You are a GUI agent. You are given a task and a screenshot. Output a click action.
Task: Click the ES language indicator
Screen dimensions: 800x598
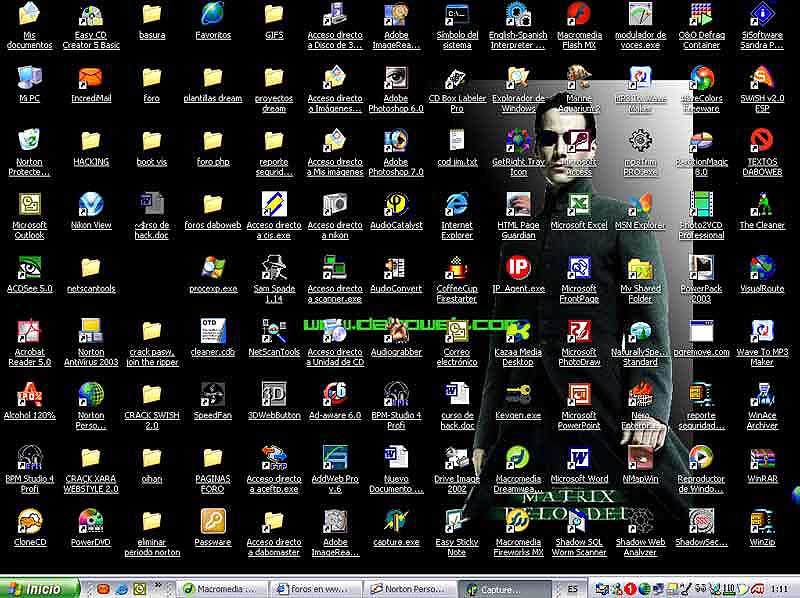pos(572,589)
